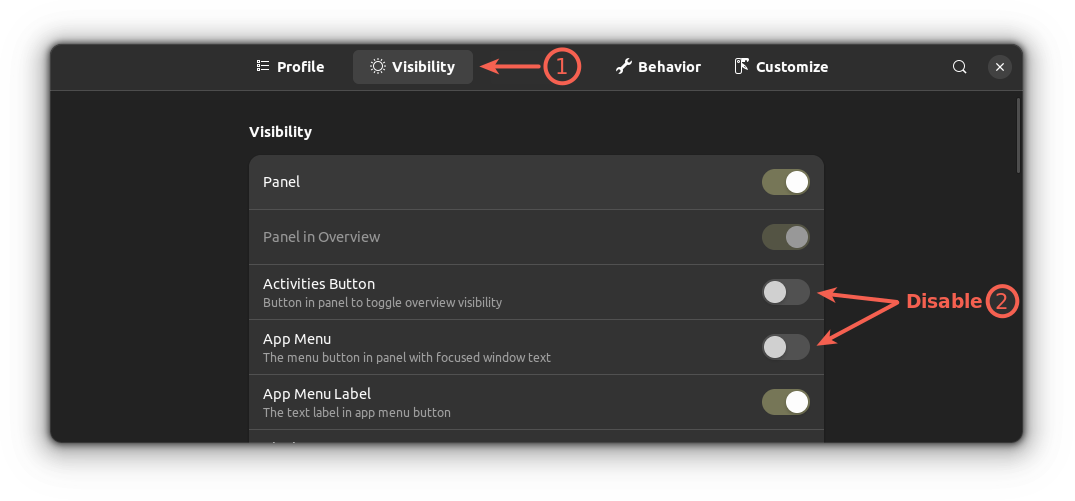Click the sun icon on the Visibility tab
This screenshot has width=1075, height=501.
[x=378, y=67]
